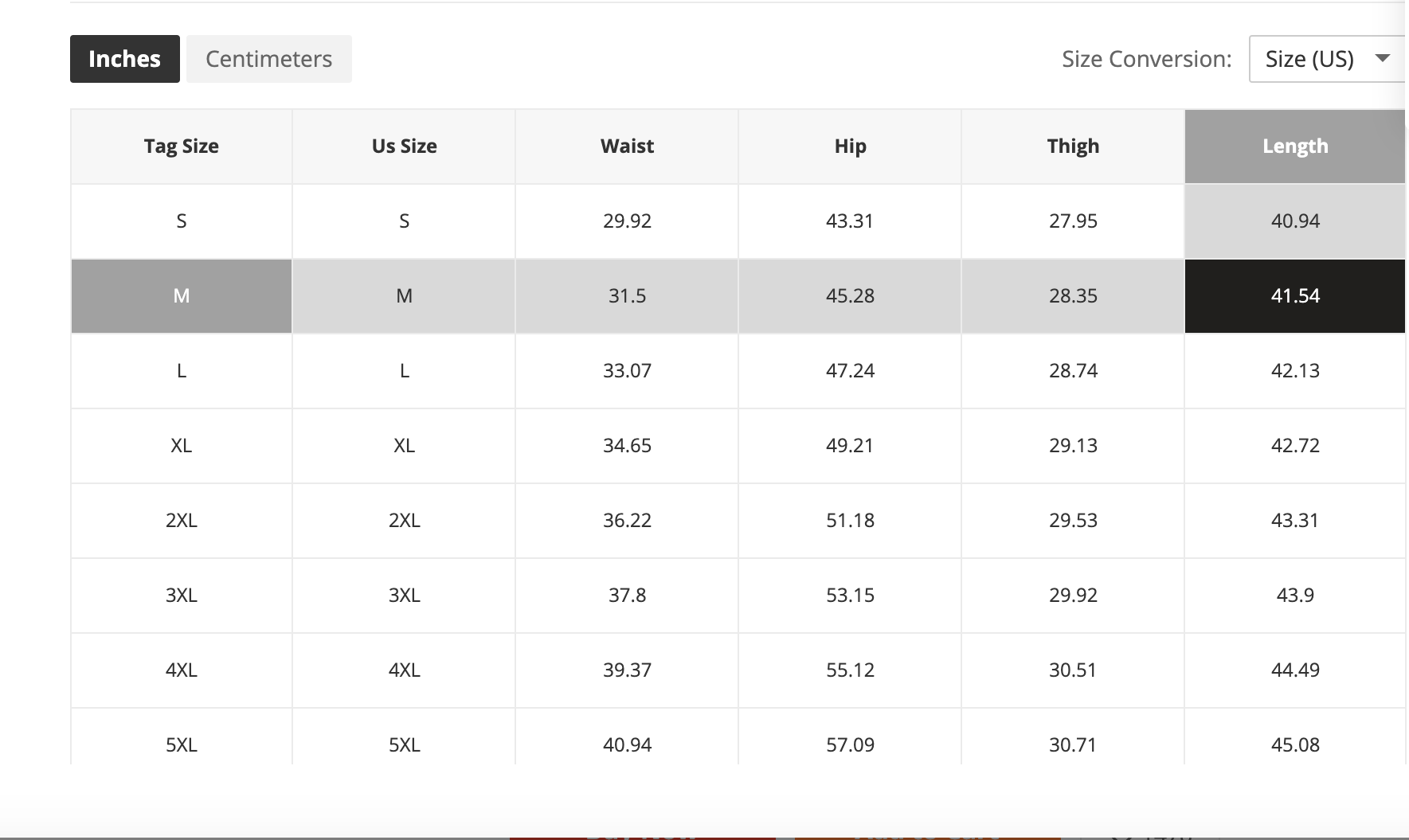Click the Thigh column header
Image resolution: width=1409 pixels, height=840 pixels.
tap(1073, 147)
